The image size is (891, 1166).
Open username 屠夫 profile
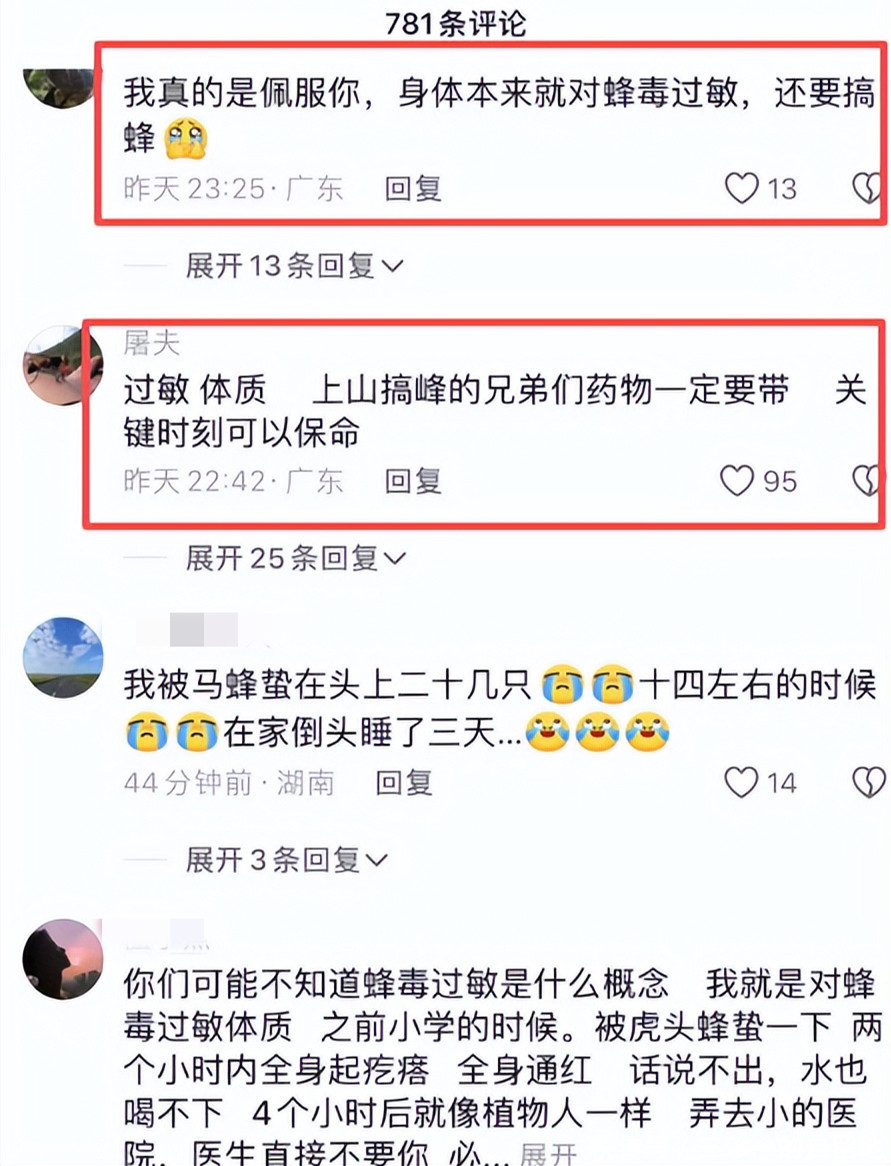pos(152,343)
